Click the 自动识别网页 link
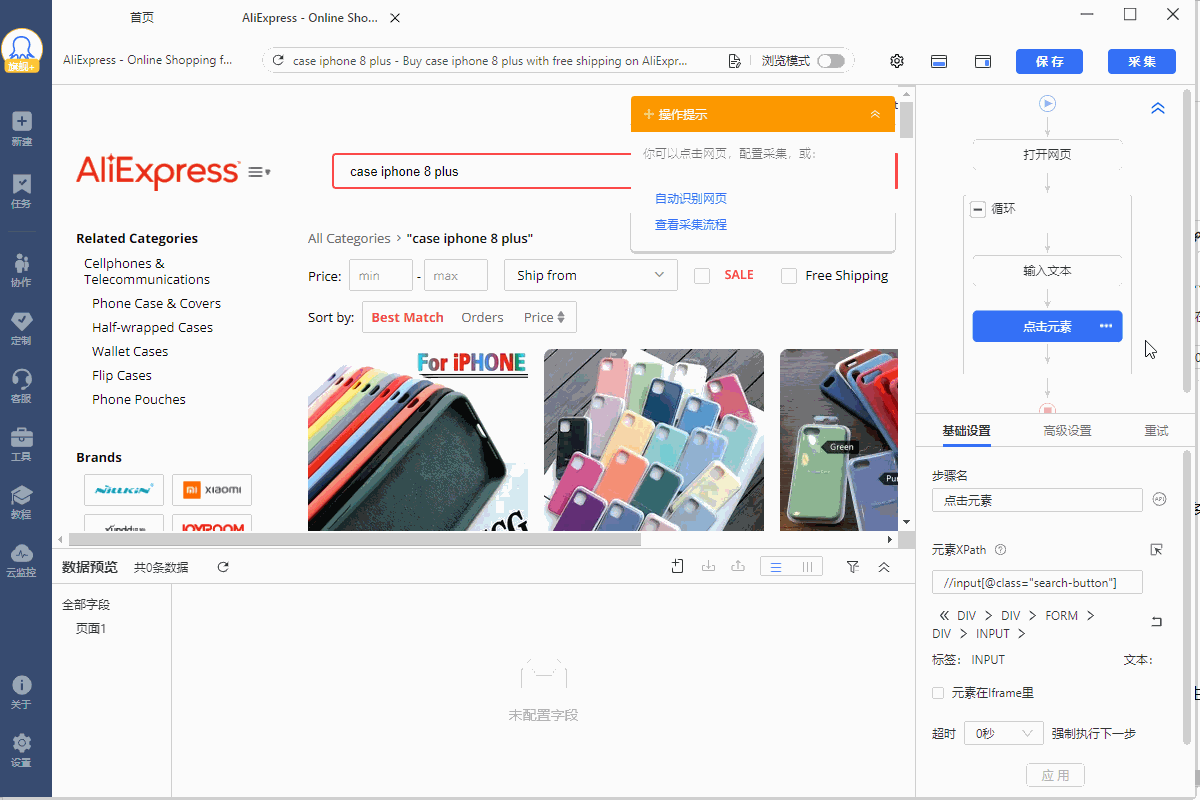Viewport: 1200px width, 800px height. coord(691,199)
